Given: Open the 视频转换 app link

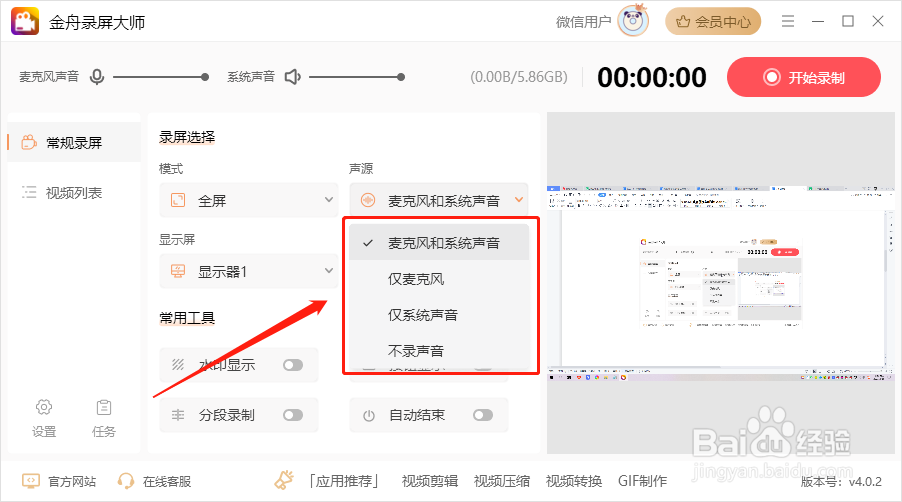Looking at the screenshot, I should 574,481.
